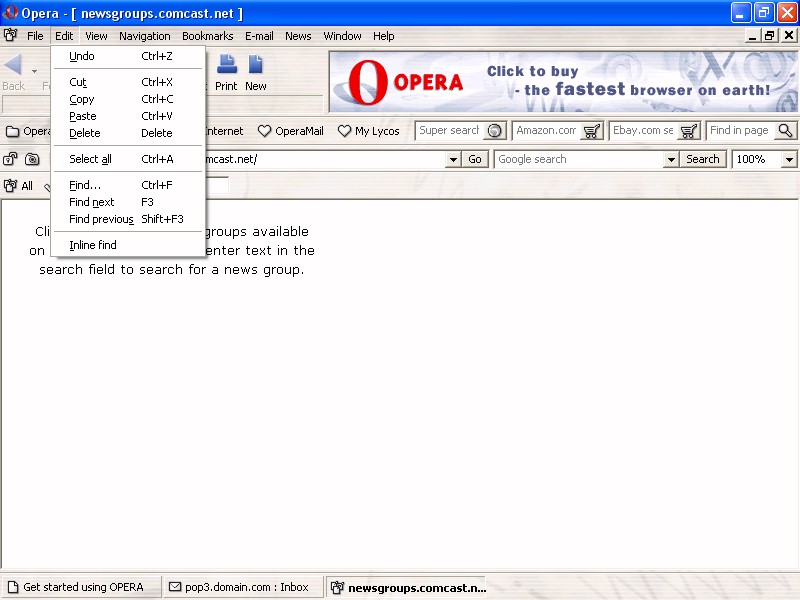Focus the Ebay.com search field
The height and width of the screenshot is (600, 800).
point(644,131)
